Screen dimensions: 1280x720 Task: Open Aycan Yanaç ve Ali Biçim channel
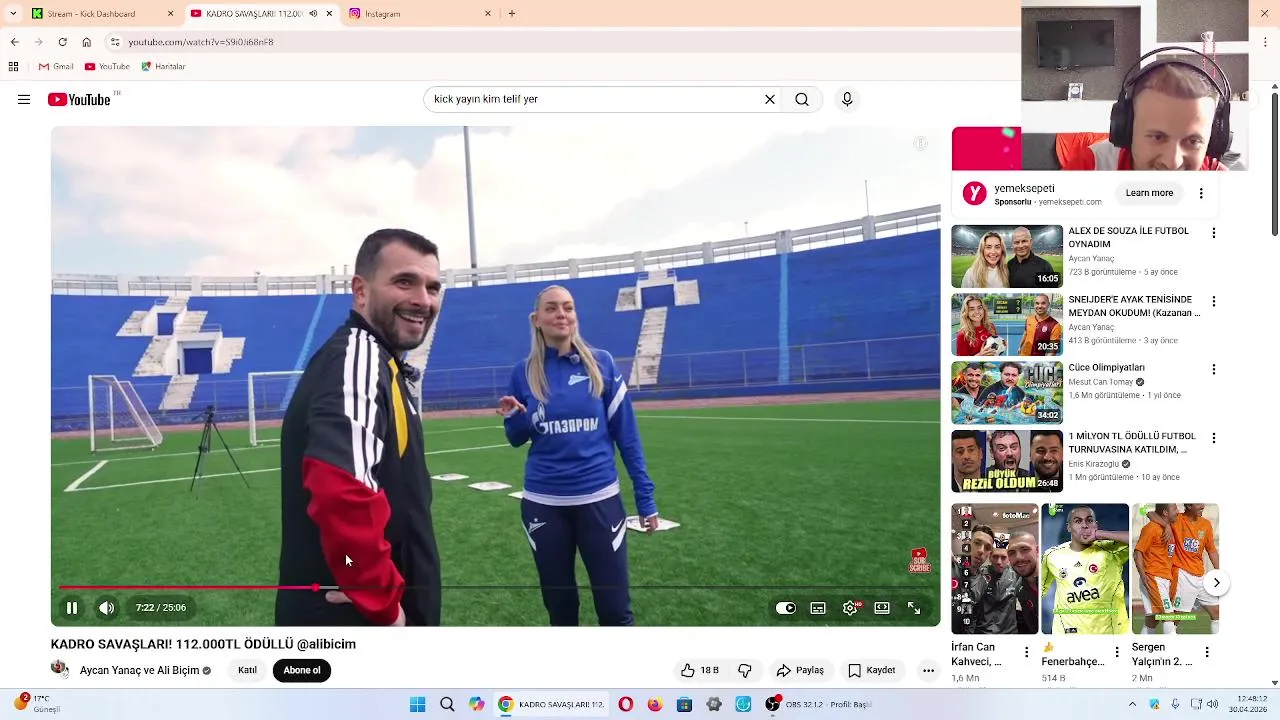pos(139,670)
